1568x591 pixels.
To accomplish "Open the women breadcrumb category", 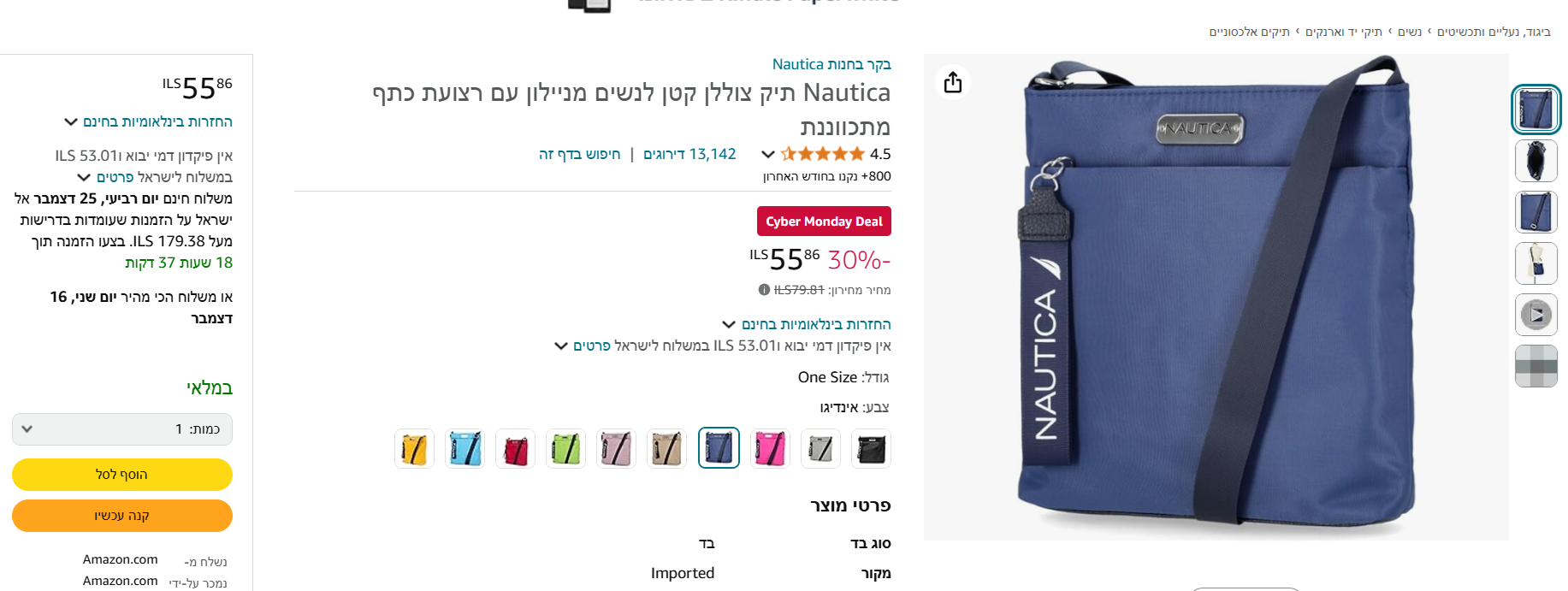I will click(x=1410, y=32).
